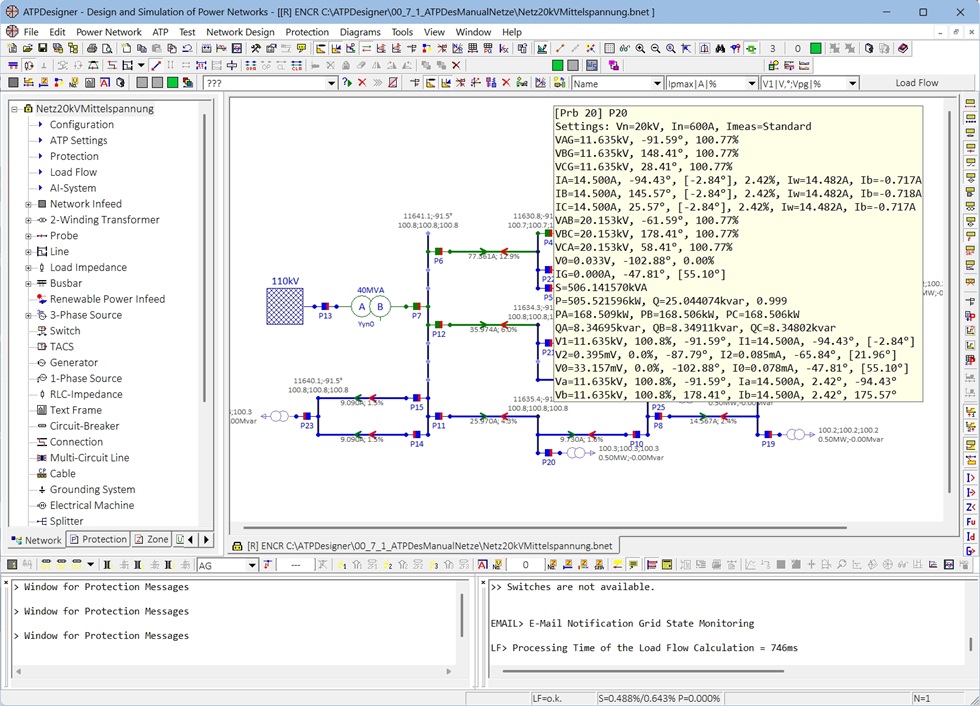Click the zoom out magnifier icon
980x706 pixels.
pyautogui.click(x=656, y=48)
